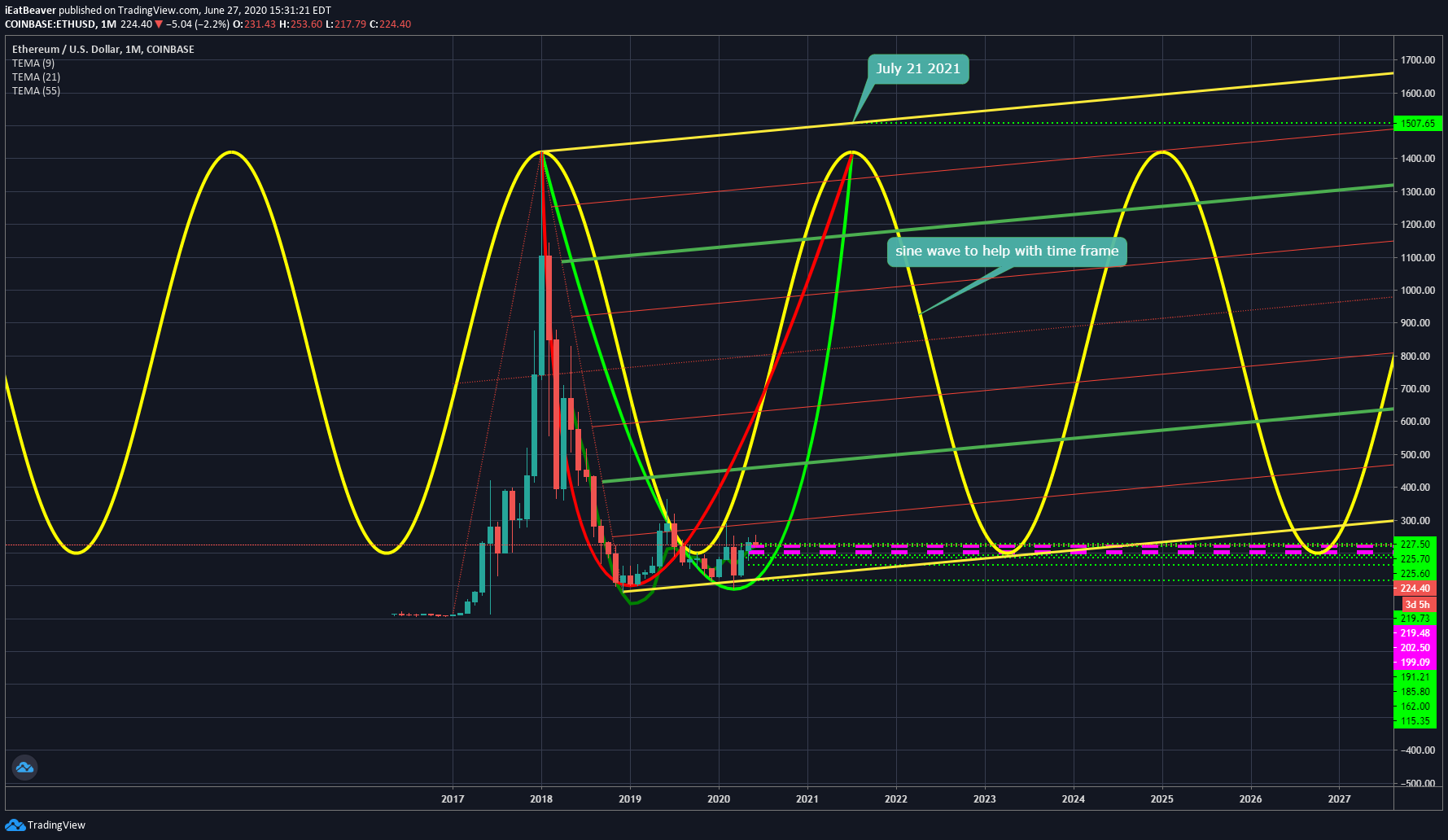Click the 225.70 price label
The image size is (1448, 840).
(1415, 559)
